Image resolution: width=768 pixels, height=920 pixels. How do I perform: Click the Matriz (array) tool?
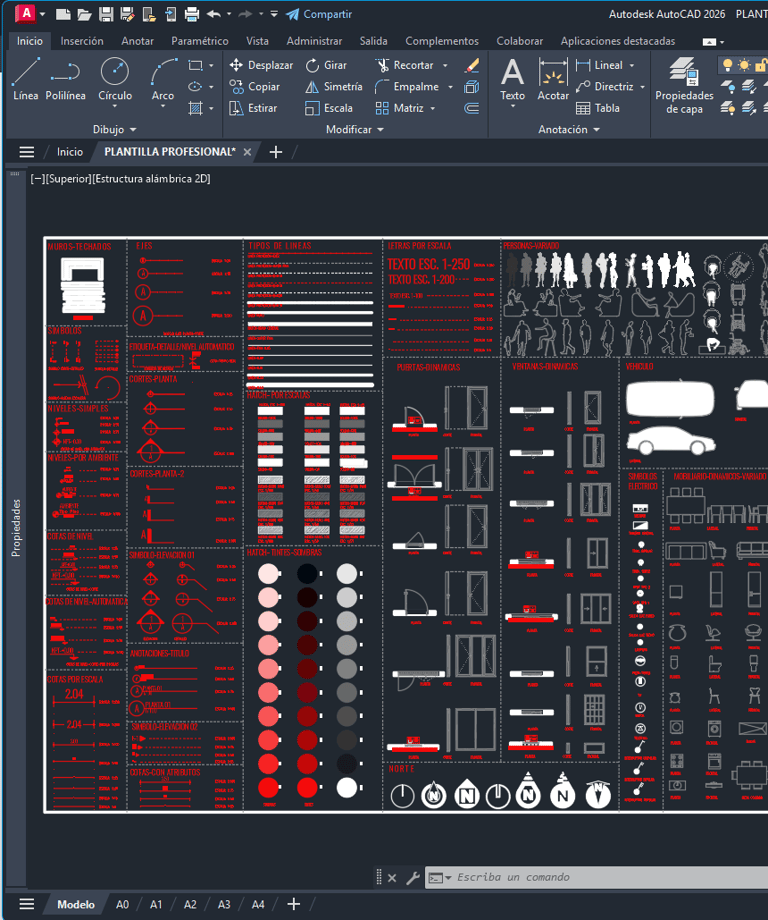coord(400,108)
